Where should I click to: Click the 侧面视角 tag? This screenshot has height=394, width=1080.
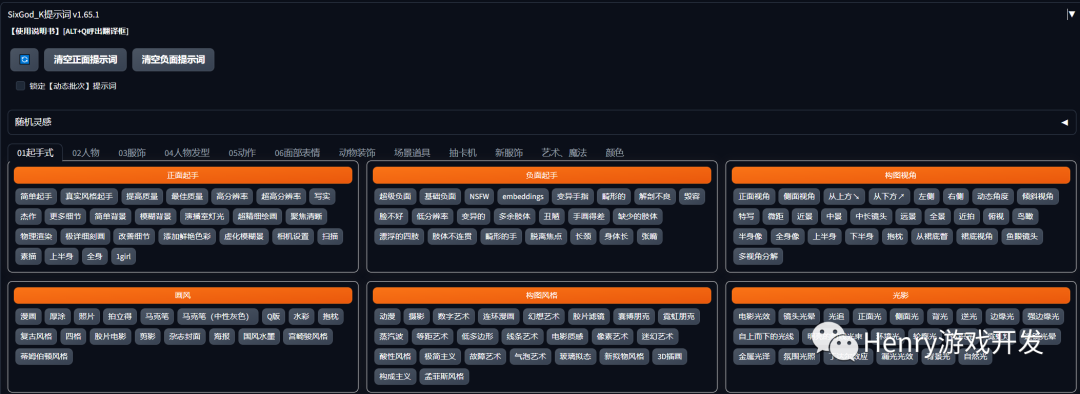click(x=799, y=196)
